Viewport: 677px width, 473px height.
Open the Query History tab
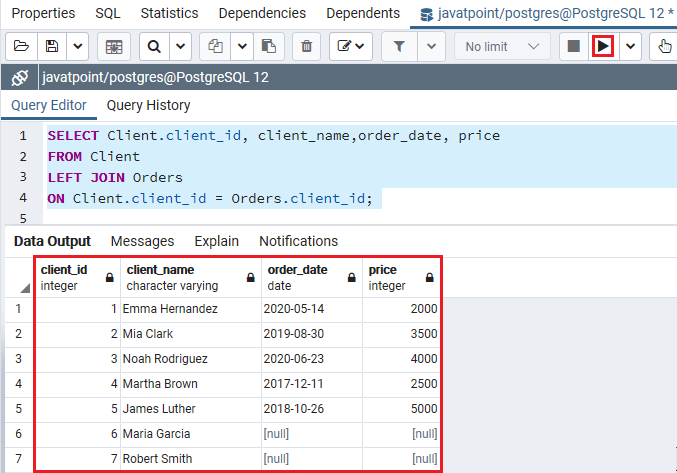(149, 105)
